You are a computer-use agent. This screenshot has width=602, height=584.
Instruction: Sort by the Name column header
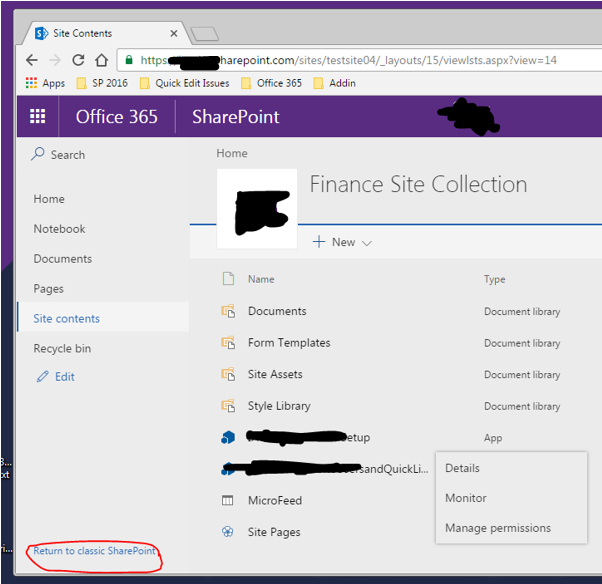click(x=261, y=279)
